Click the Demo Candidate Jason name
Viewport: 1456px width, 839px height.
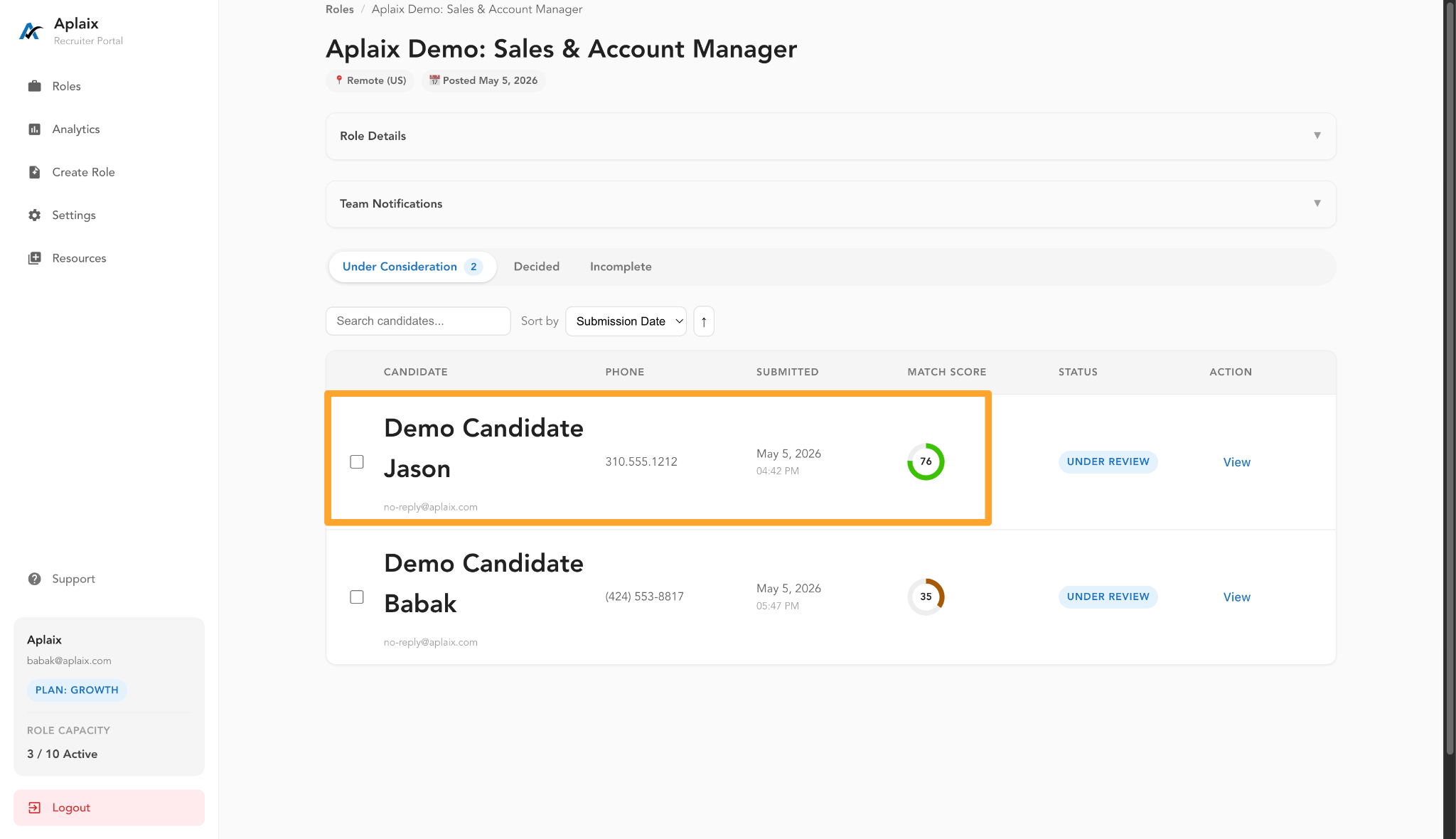(x=483, y=449)
